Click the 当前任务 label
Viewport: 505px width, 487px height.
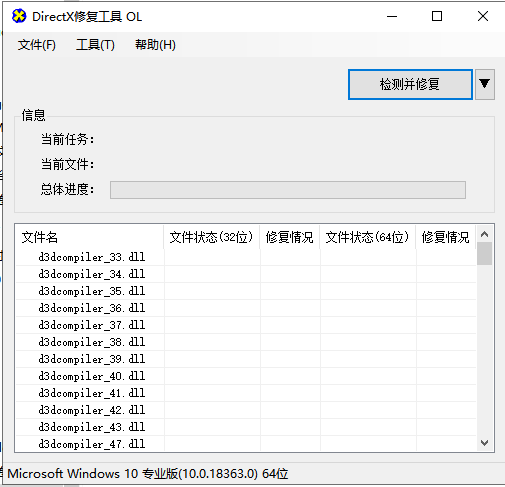(x=67, y=139)
